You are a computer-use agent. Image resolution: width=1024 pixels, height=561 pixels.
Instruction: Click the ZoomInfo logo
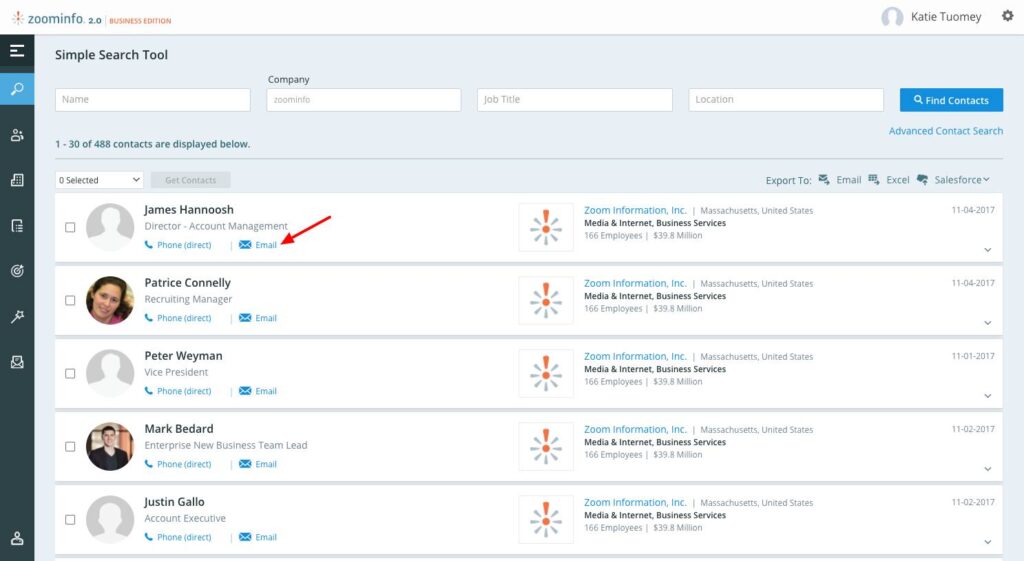click(x=91, y=19)
